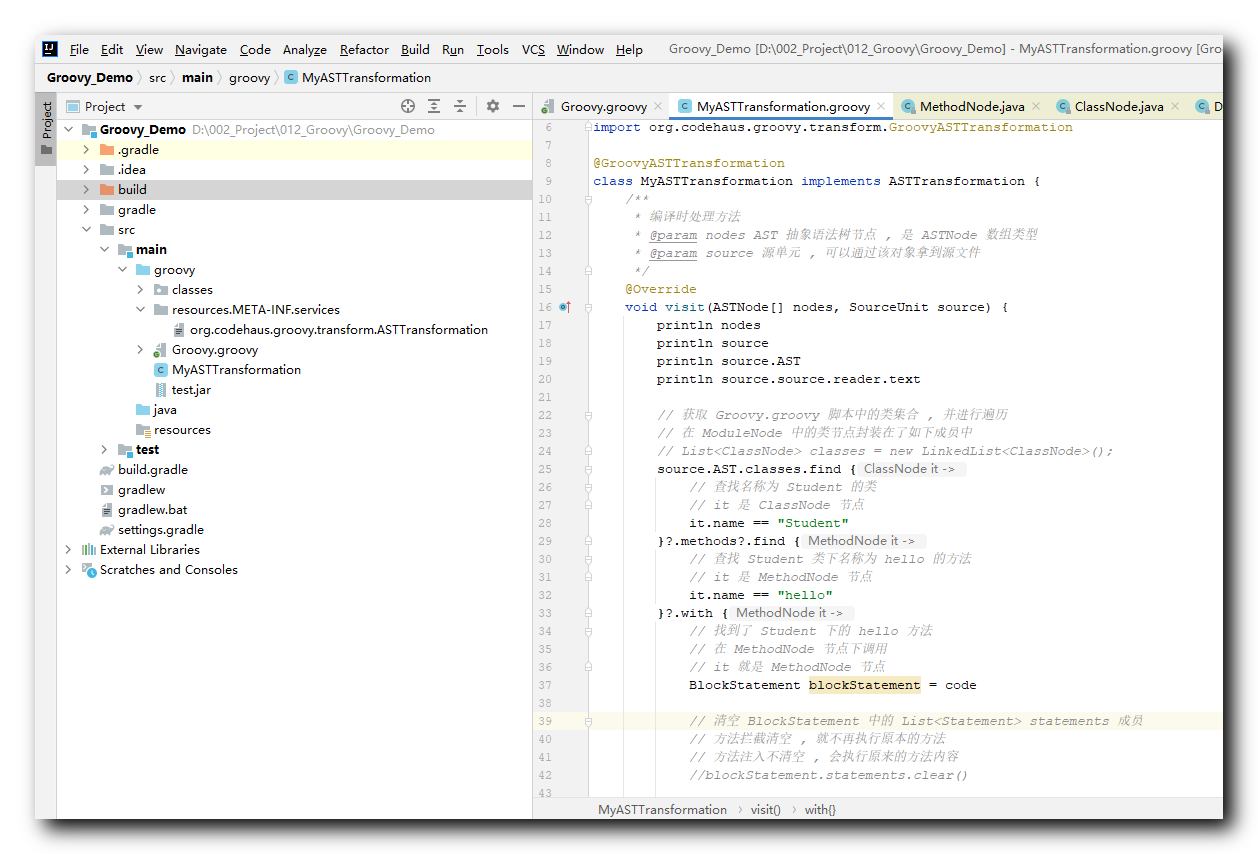Click main in navigation breadcrumb

(197, 77)
